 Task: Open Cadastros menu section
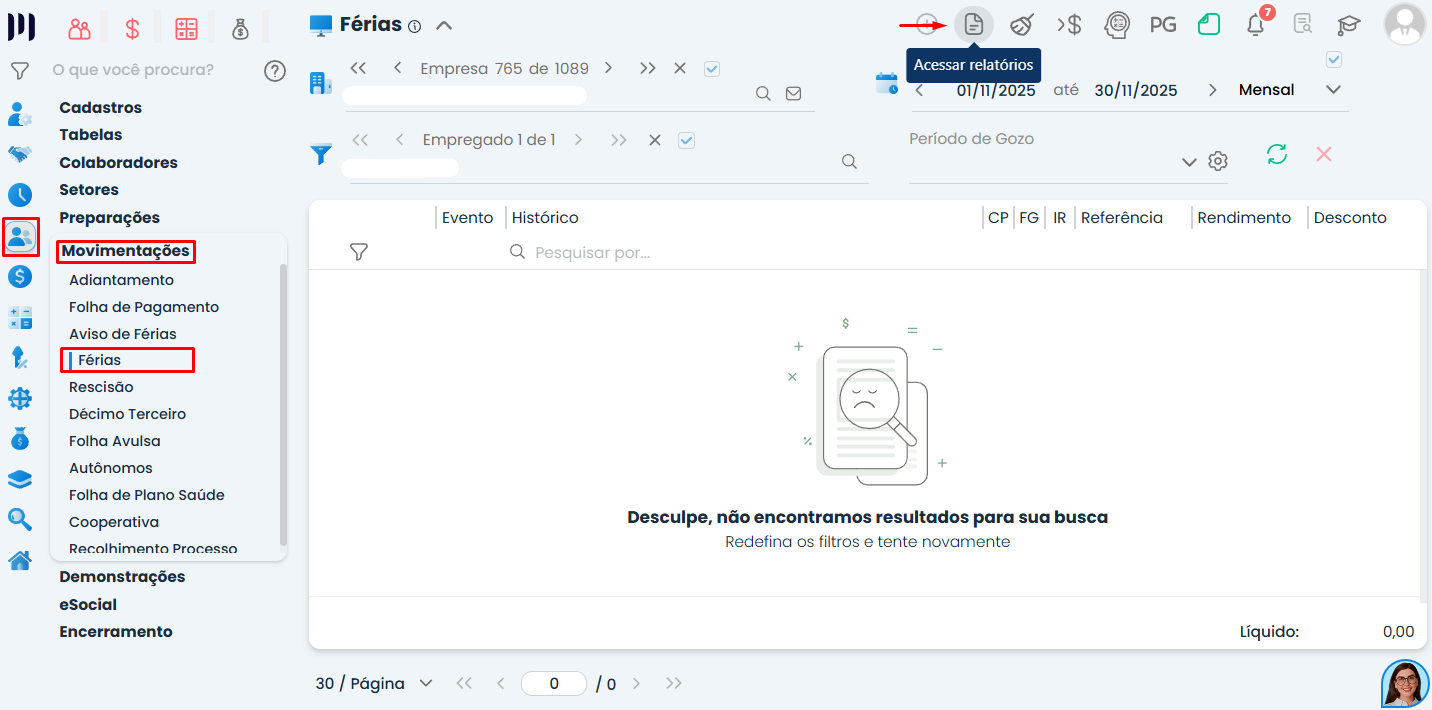pos(100,108)
